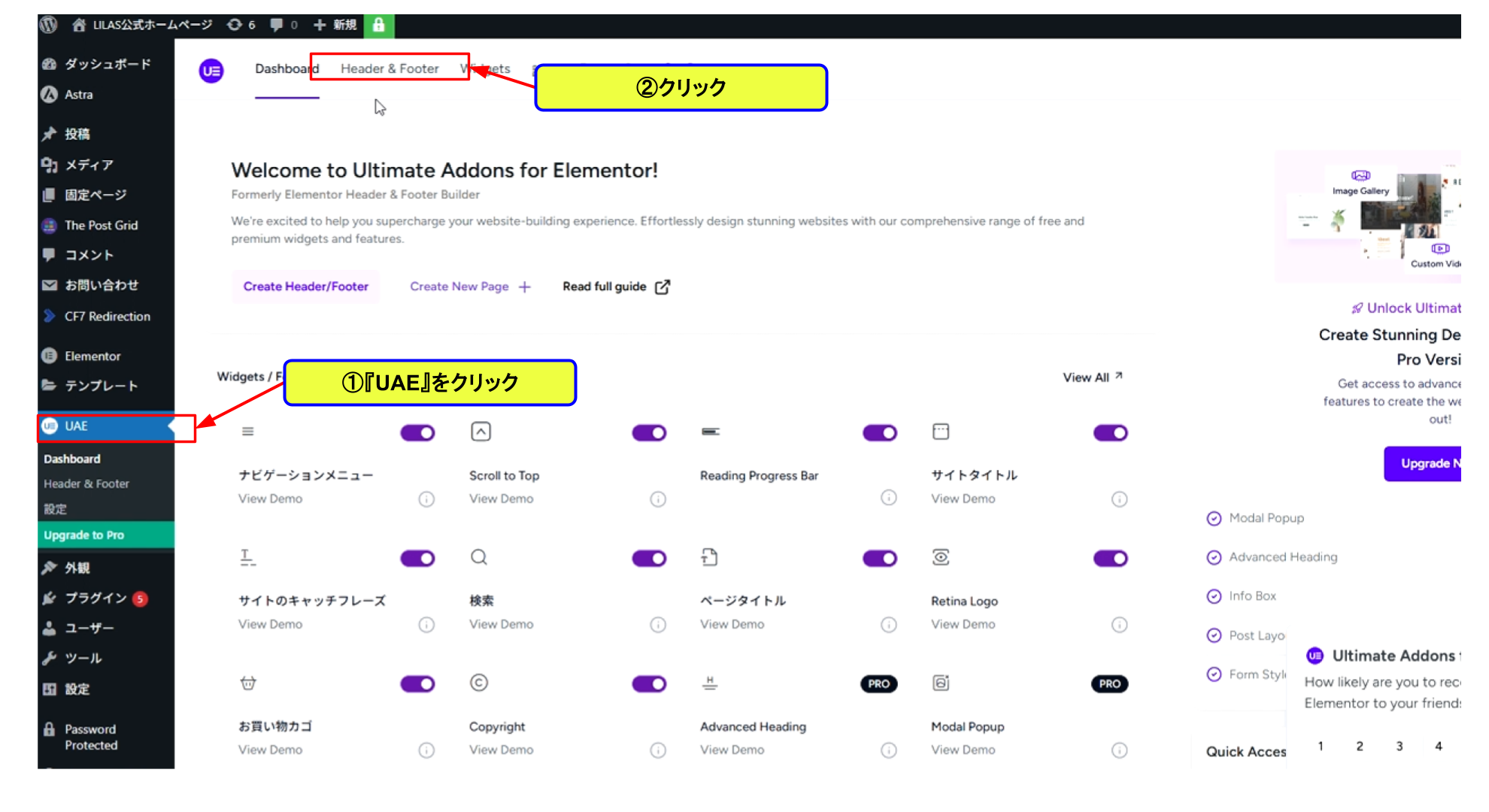Open UAE 設定 submenu item
Screen dimensions: 1489x812
[x=55, y=509]
